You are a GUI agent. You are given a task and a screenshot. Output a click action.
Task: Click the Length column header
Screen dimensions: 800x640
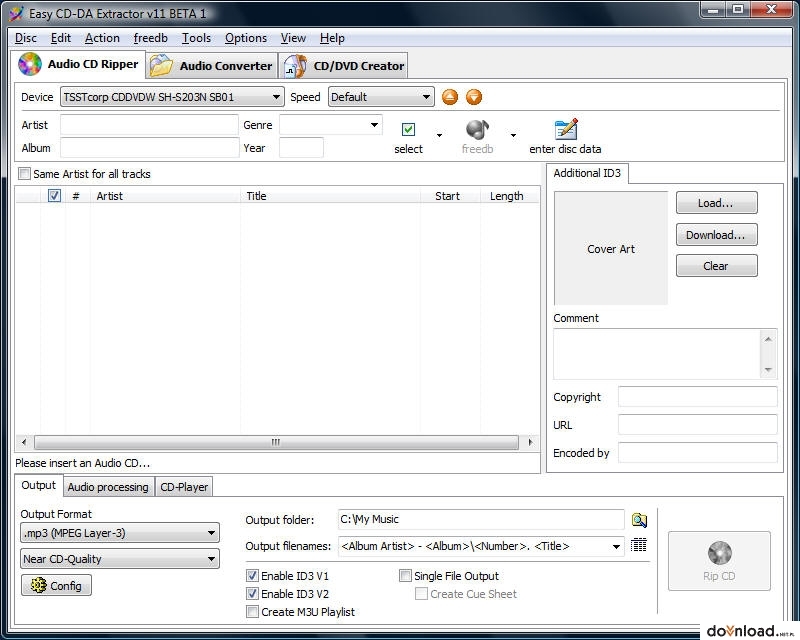tap(509, 196)
